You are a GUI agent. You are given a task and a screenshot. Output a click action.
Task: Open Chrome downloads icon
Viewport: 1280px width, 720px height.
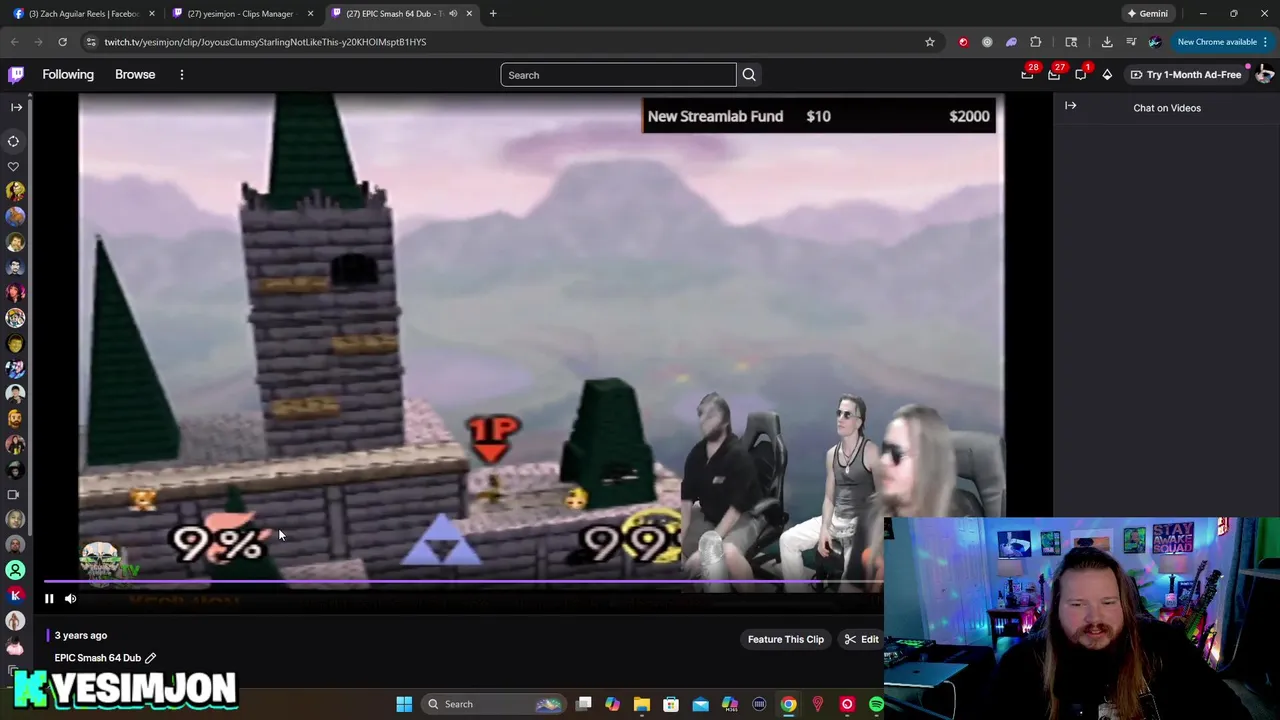coord(1107,42)
